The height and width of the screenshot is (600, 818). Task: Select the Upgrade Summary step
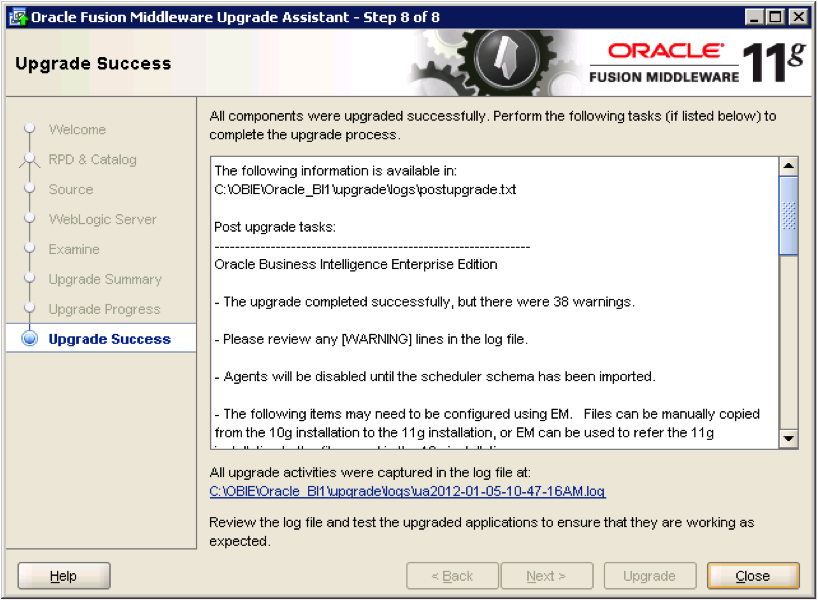105,280
